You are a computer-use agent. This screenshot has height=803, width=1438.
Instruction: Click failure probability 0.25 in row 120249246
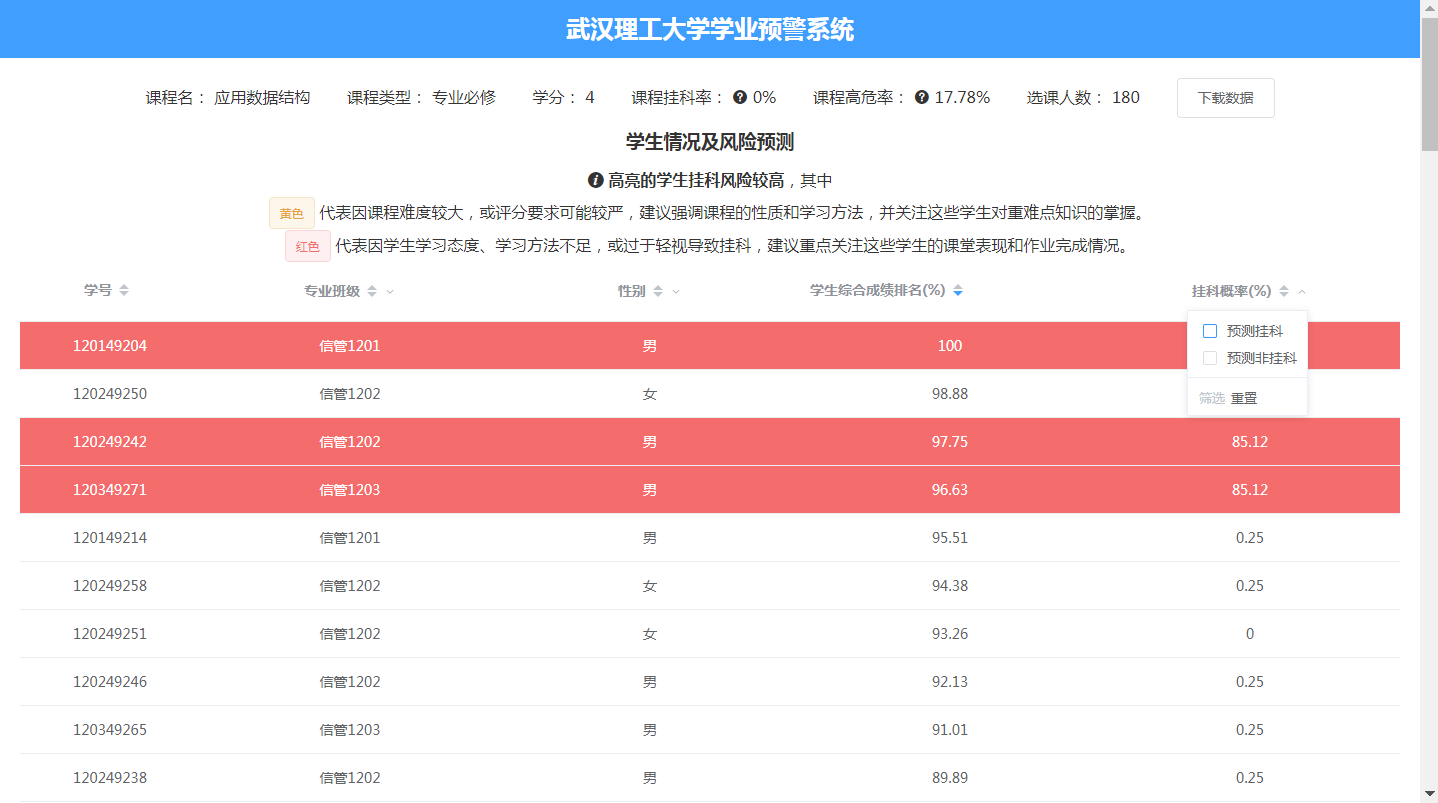(1250, 682)
